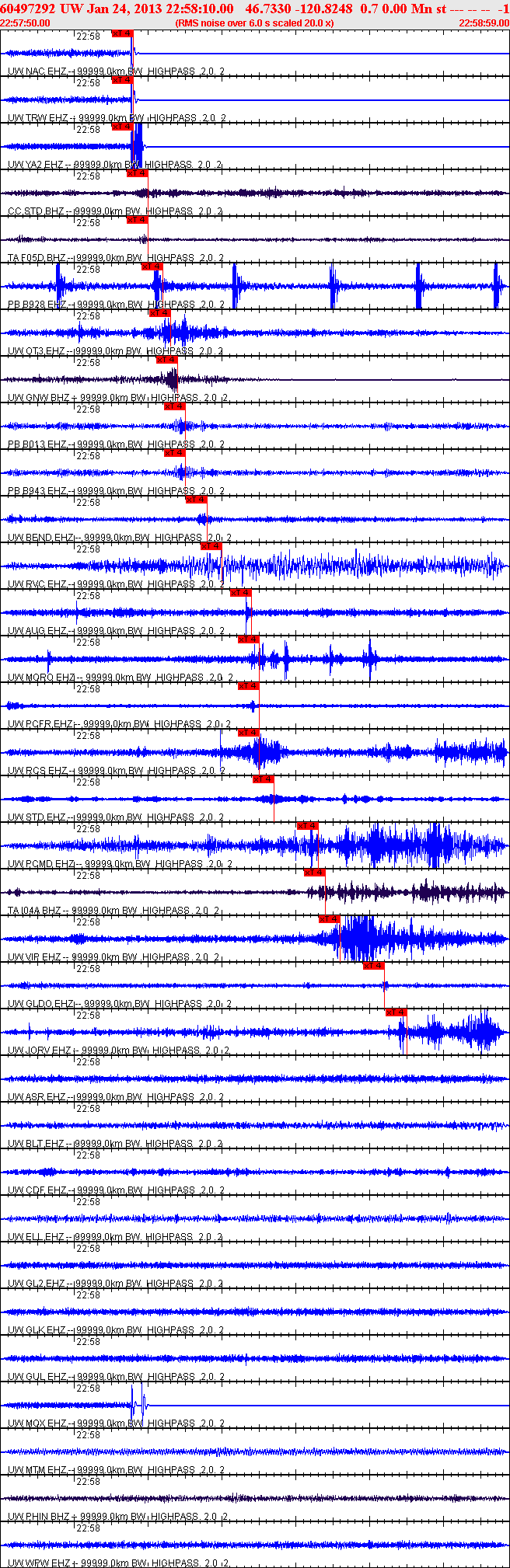Click the pick flag on UW STD trace
Screen dimensions: 510x1568
[x=263, y=779]
